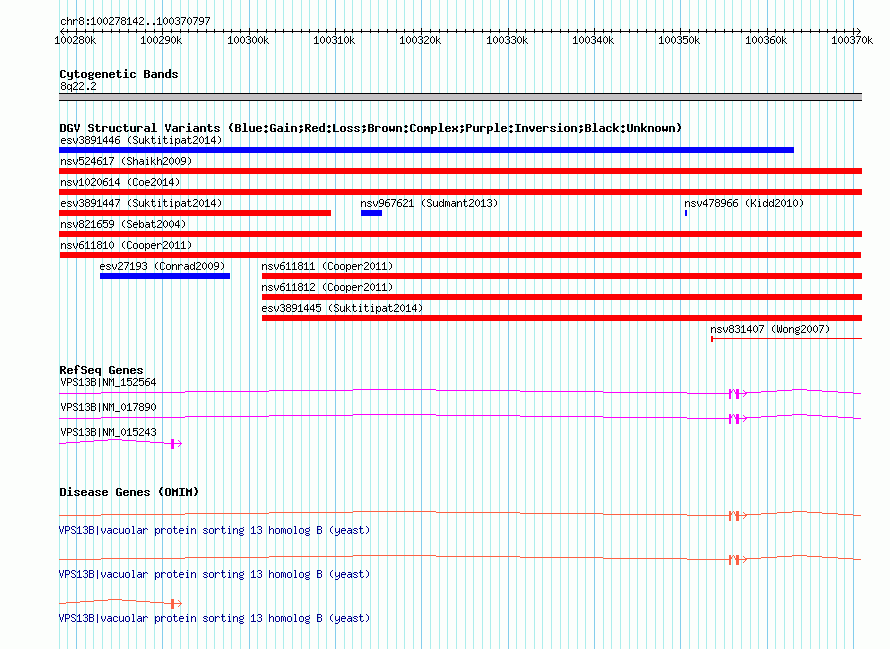Click the VPS13B|NM_017890 transcript label

[108, 407]
